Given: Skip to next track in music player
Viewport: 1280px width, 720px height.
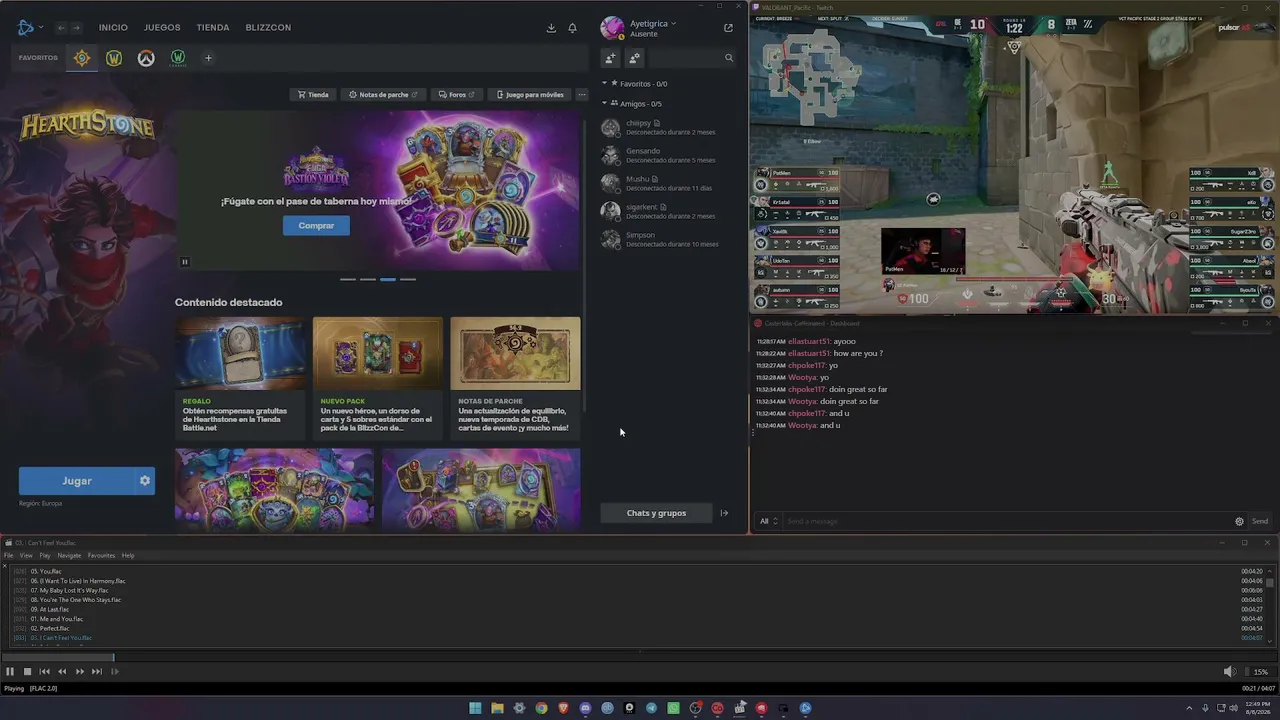Looking at the screenshot, I should (x=96, y=672).
